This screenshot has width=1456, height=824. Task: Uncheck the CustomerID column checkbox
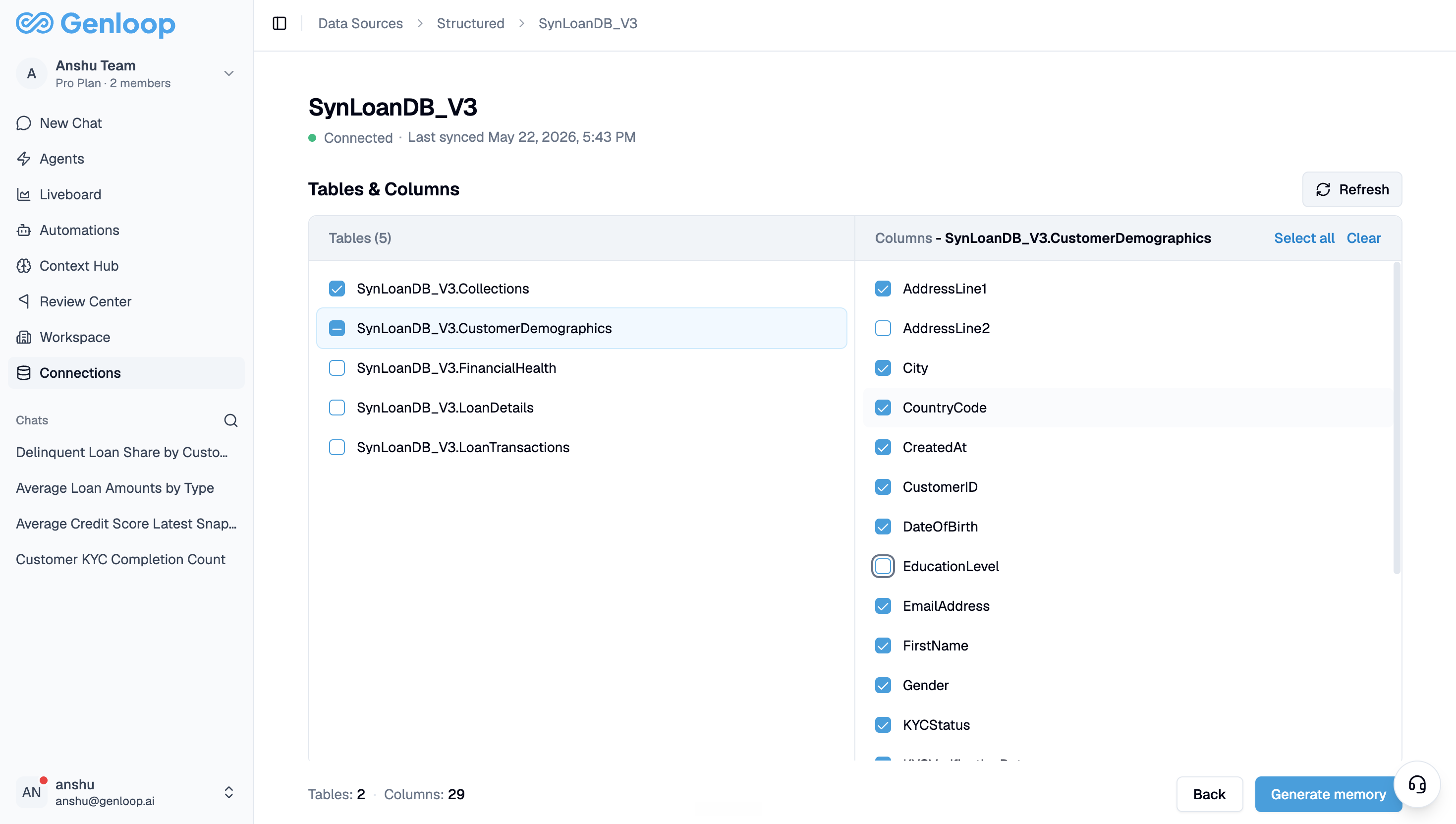point(883,487)
